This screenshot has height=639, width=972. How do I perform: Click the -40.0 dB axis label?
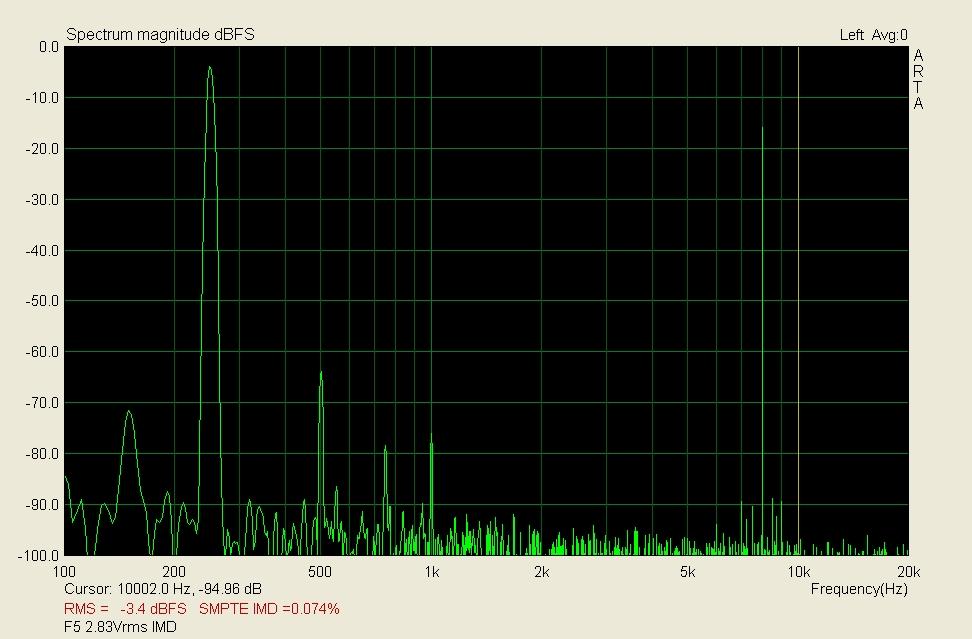(42, 251)
